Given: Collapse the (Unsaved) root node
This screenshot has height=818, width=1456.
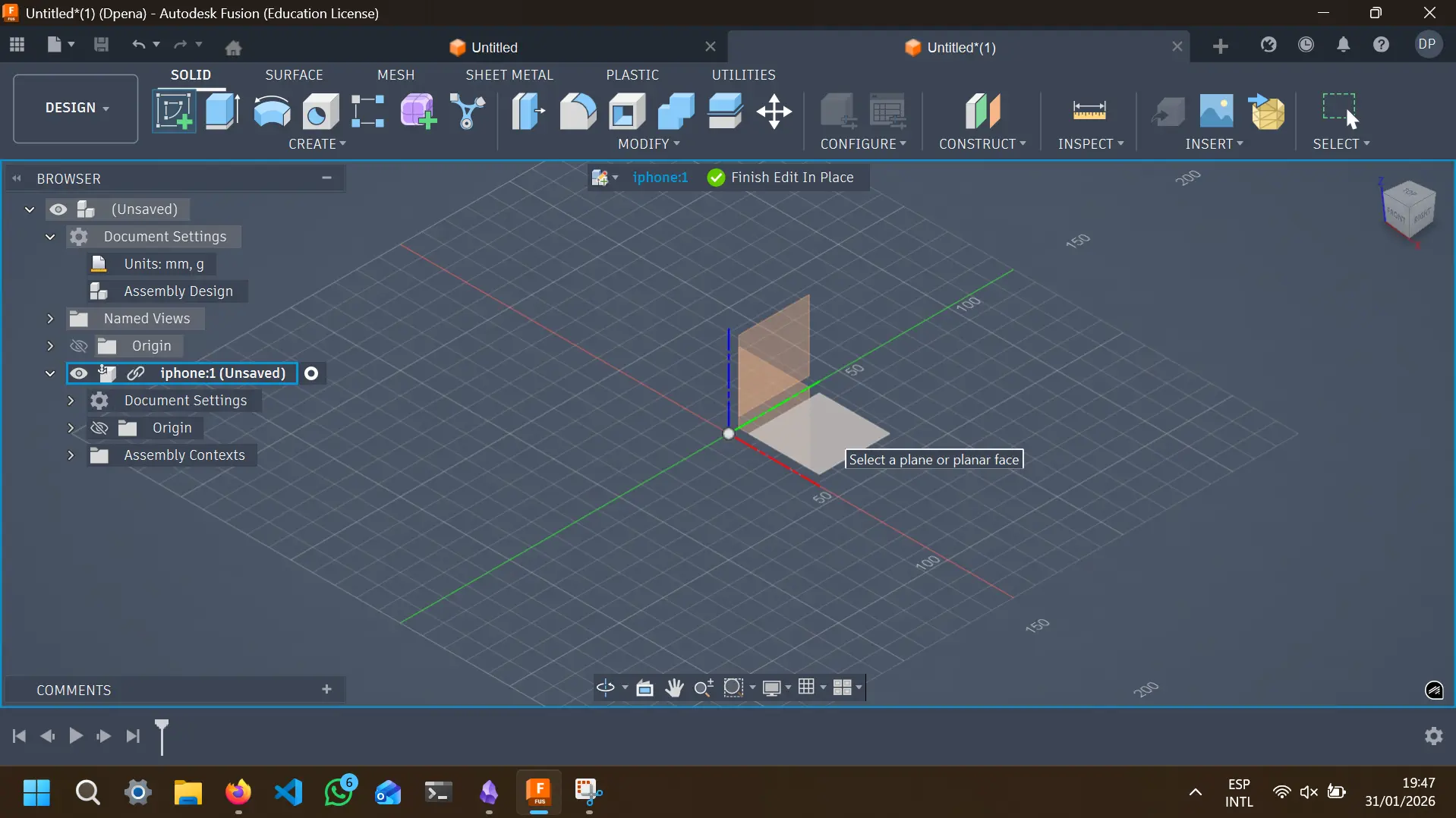Looking at the screenshot, I should tap(30, 209).
